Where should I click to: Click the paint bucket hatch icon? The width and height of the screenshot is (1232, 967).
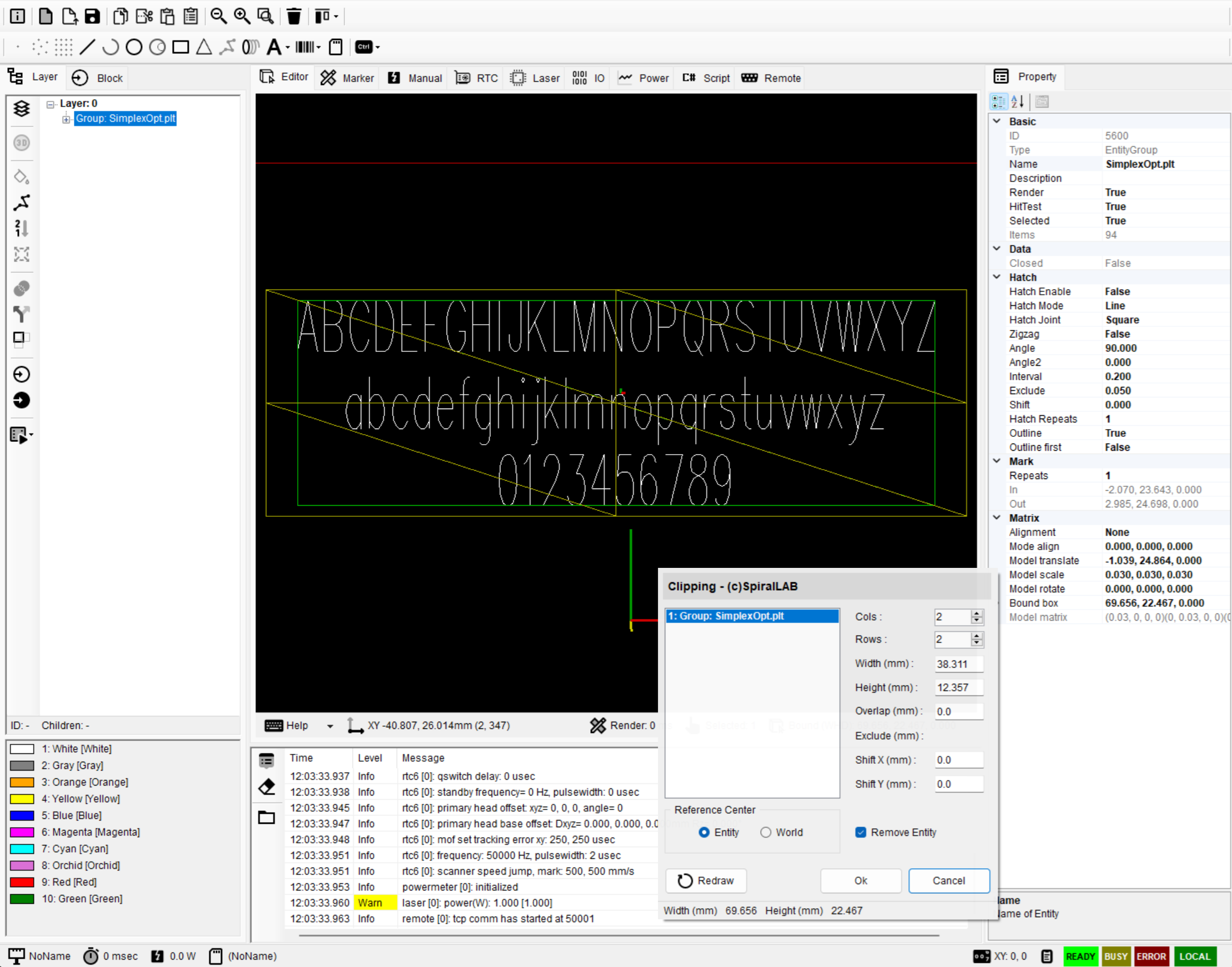[22, 177]
